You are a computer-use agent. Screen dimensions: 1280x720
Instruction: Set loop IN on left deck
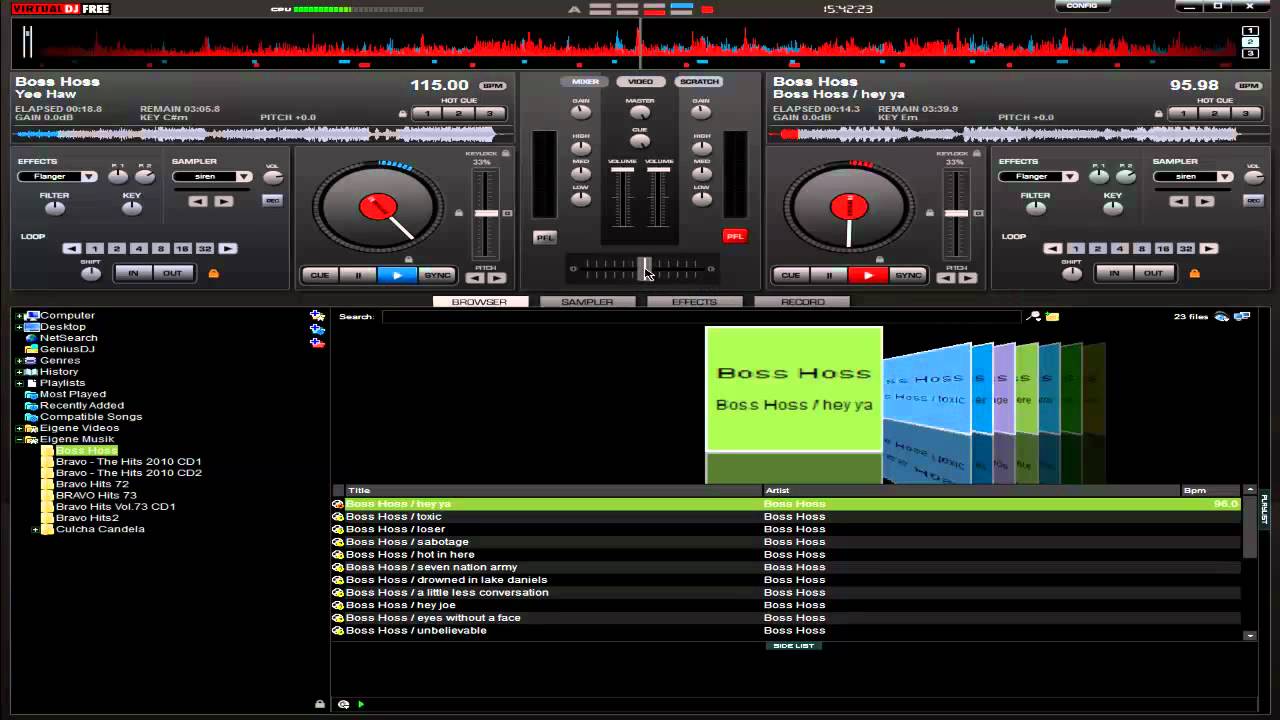click(x=133, y=273)
